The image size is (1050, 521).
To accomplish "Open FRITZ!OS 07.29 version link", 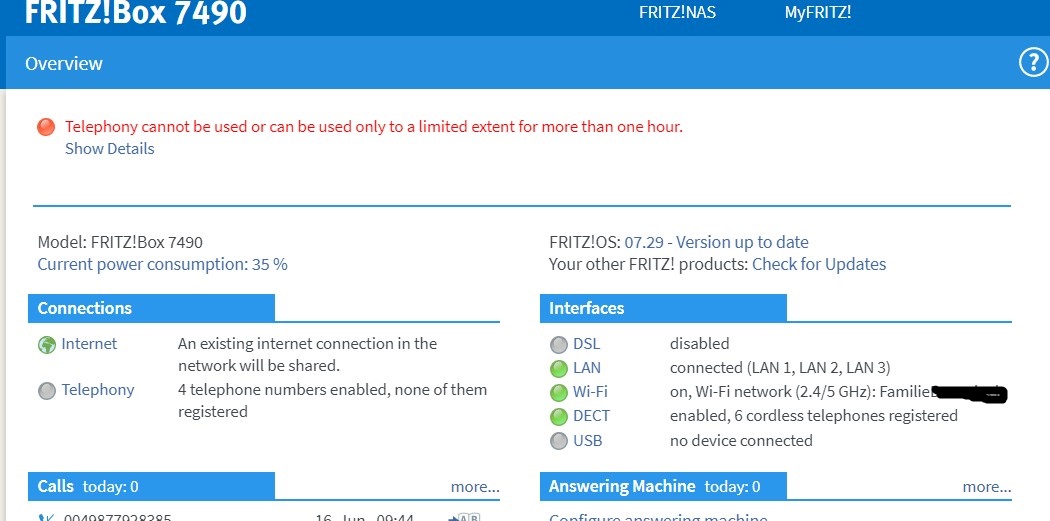I will (x=716, y=242).
